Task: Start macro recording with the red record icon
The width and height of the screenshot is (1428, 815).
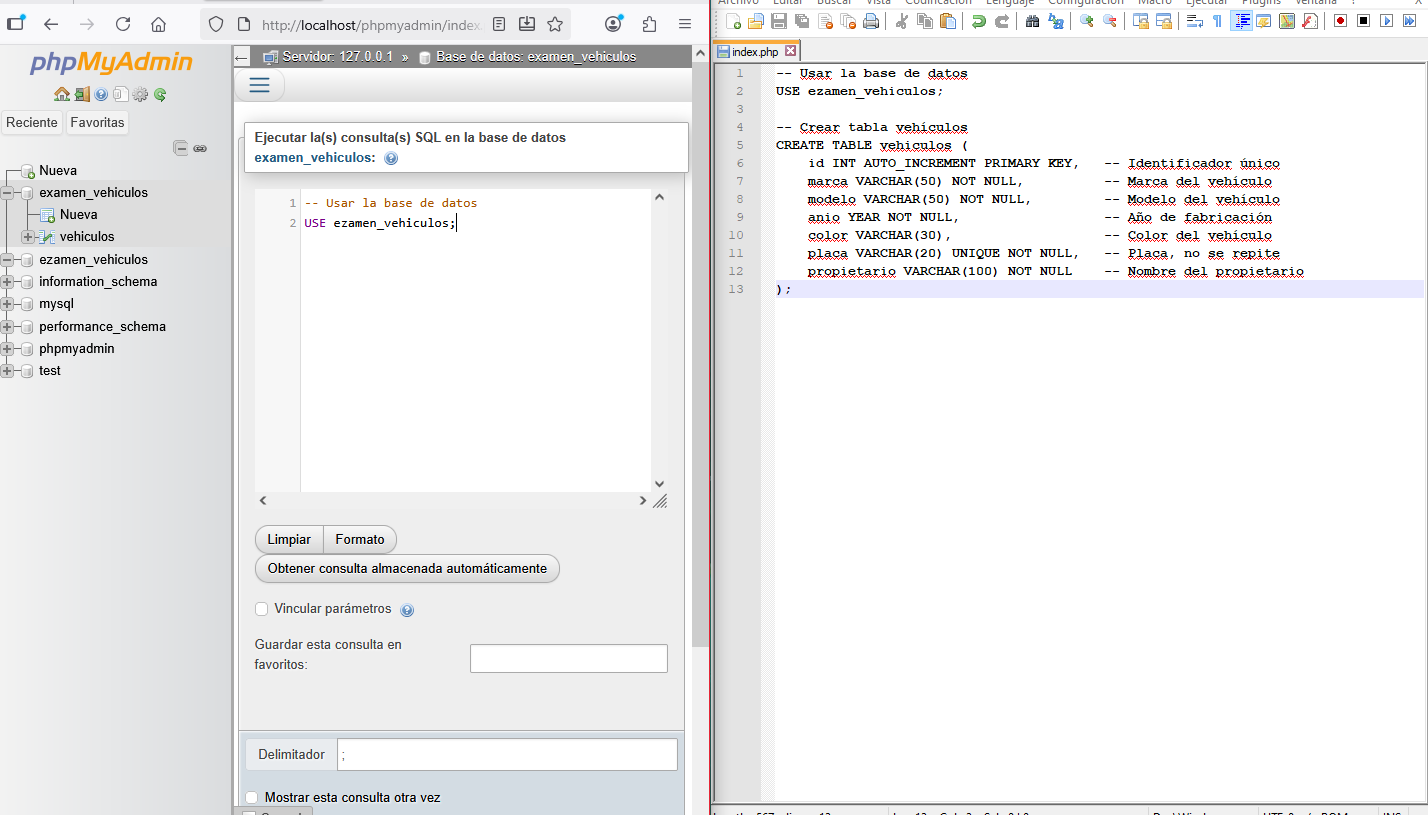Action: pyautogui.click(x=1339, y=21)
